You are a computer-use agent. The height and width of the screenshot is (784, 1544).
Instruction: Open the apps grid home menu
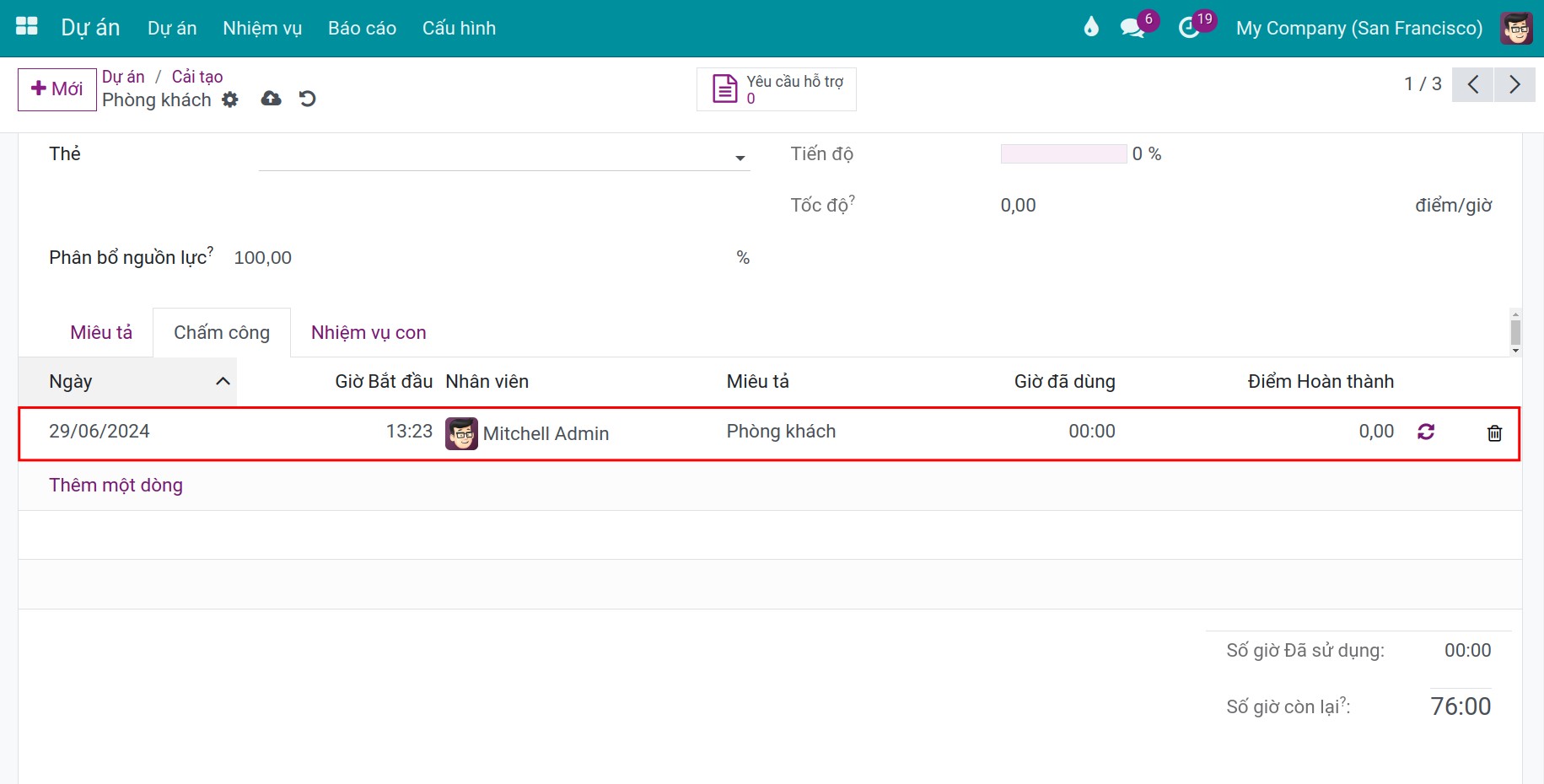click(27, 27)
